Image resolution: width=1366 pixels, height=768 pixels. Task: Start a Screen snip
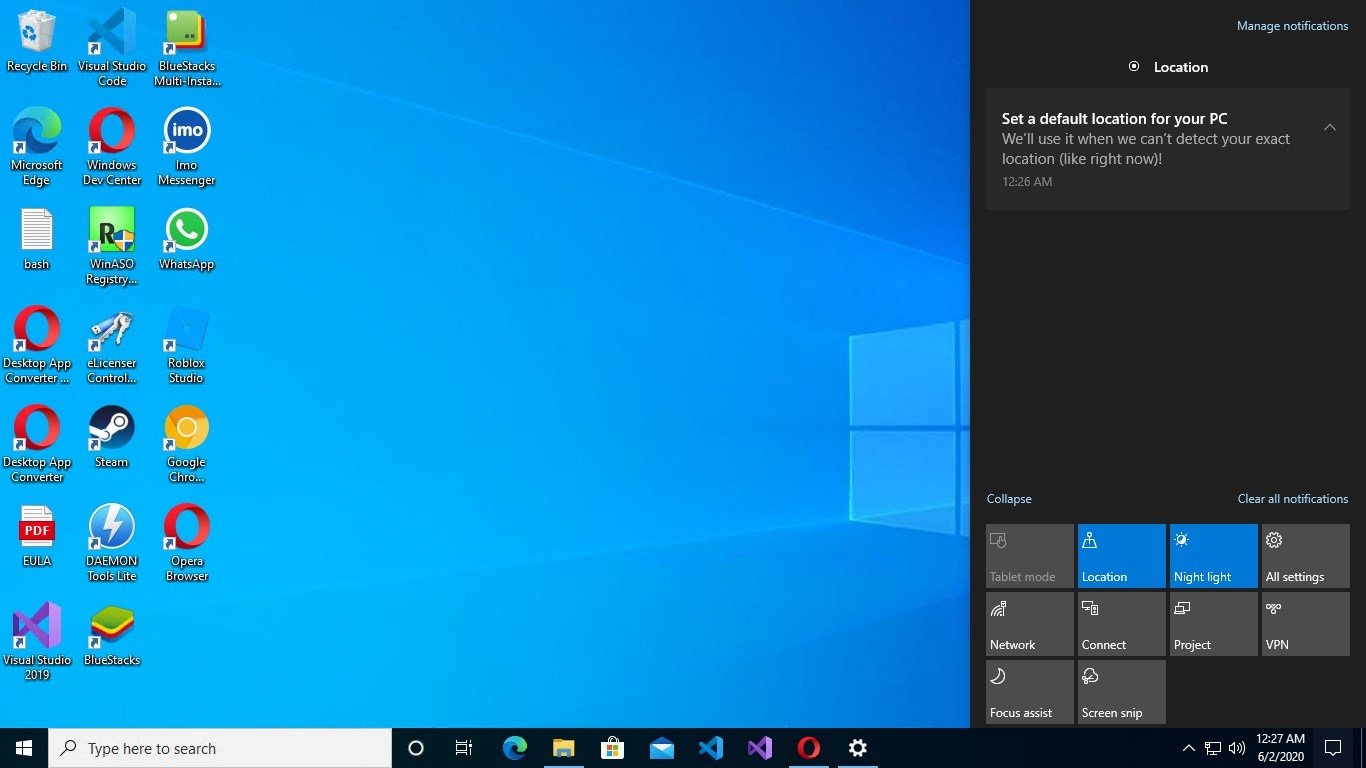pyautogui.click(x=1122, y=692)
